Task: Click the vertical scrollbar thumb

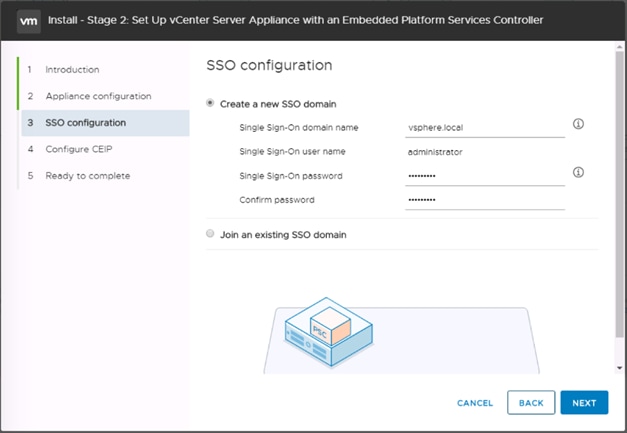Action: 619,194
